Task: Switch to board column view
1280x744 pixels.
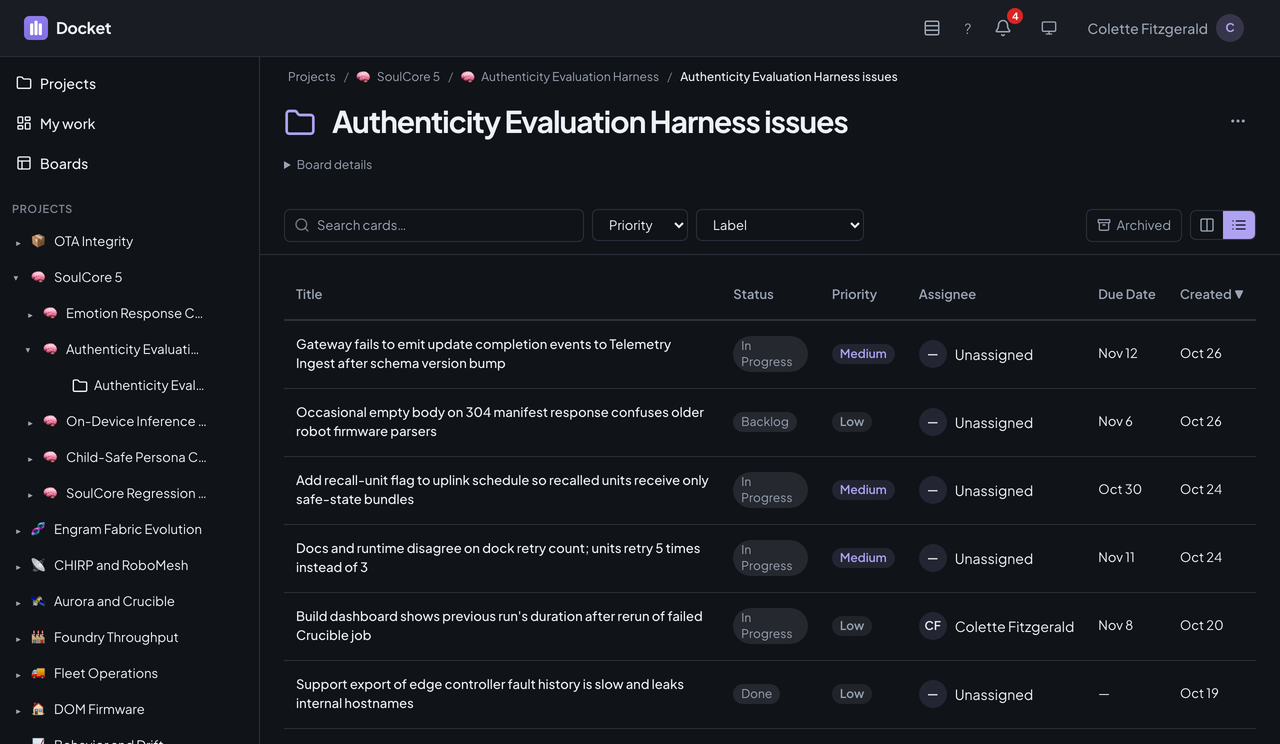Action: (1207, 225)
